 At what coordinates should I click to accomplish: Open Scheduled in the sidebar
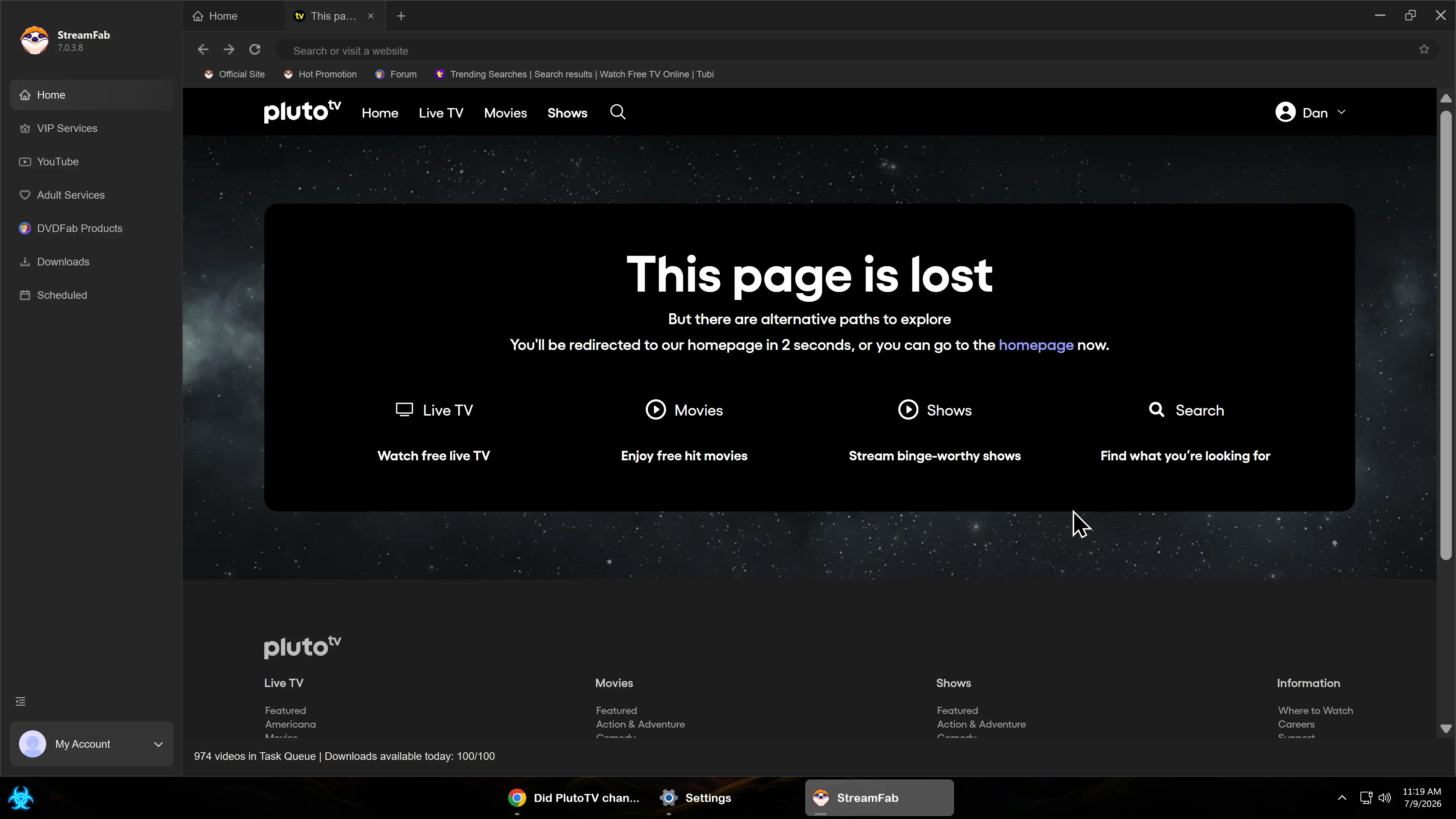click(91, 295)
